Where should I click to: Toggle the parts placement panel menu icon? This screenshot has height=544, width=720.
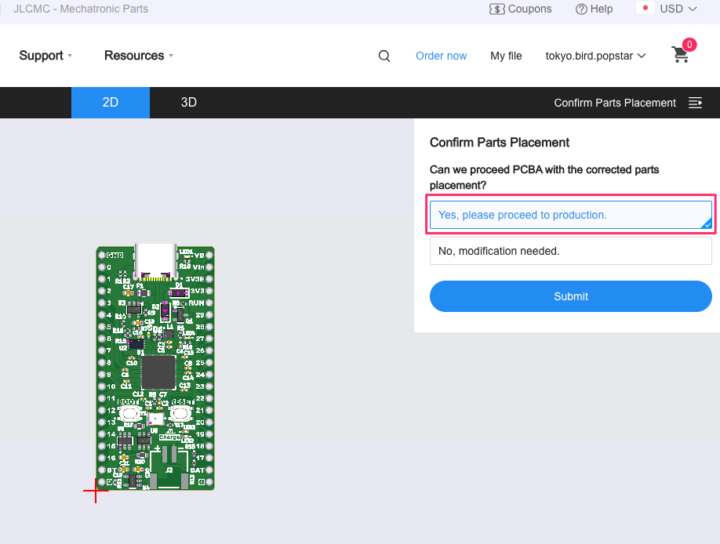click(x=696, y=103)
